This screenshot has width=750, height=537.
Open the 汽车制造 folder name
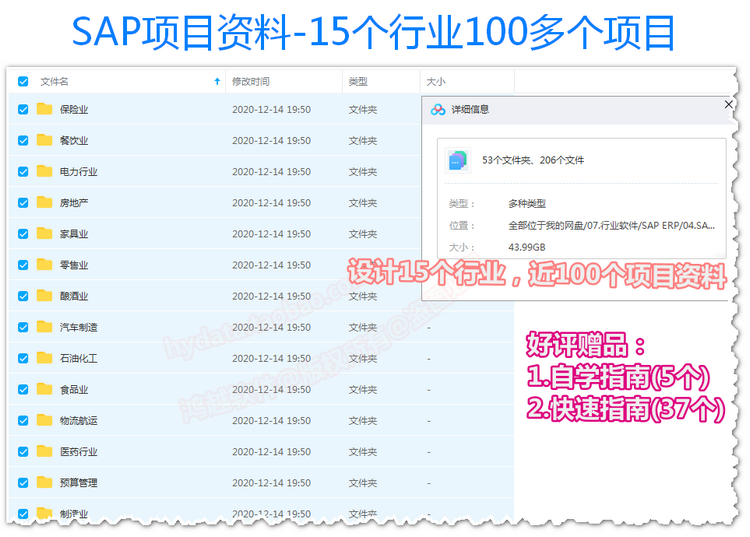coord(78,327)
